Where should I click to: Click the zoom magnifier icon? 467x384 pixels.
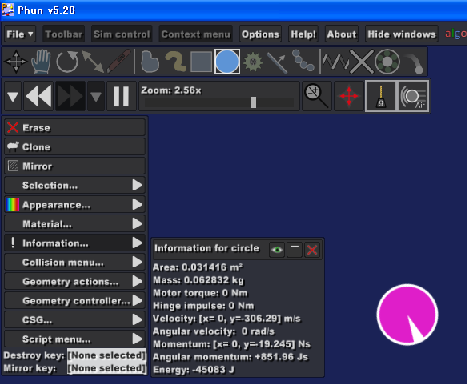coord(317,96)
